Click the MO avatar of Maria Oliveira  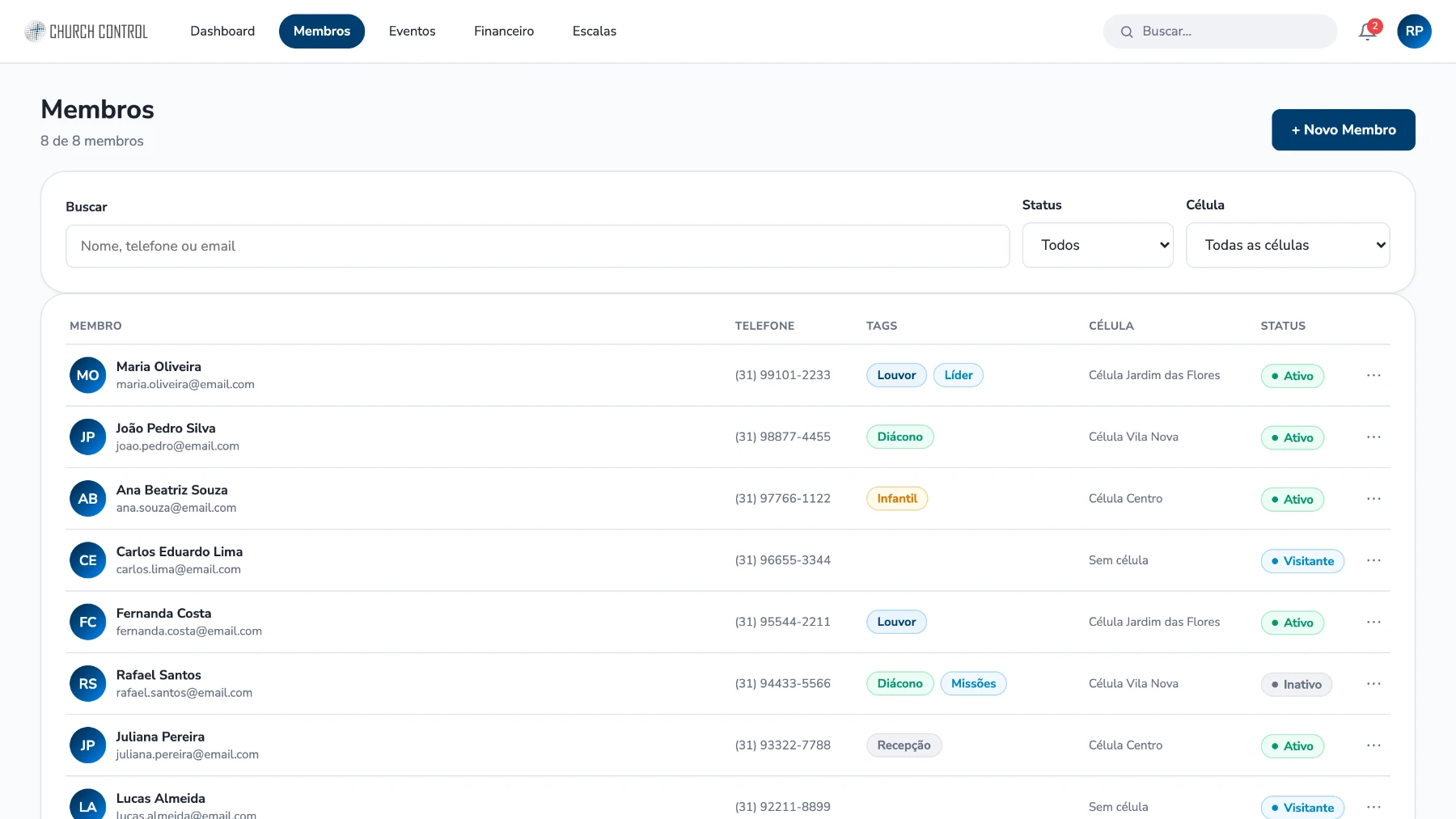87,375
